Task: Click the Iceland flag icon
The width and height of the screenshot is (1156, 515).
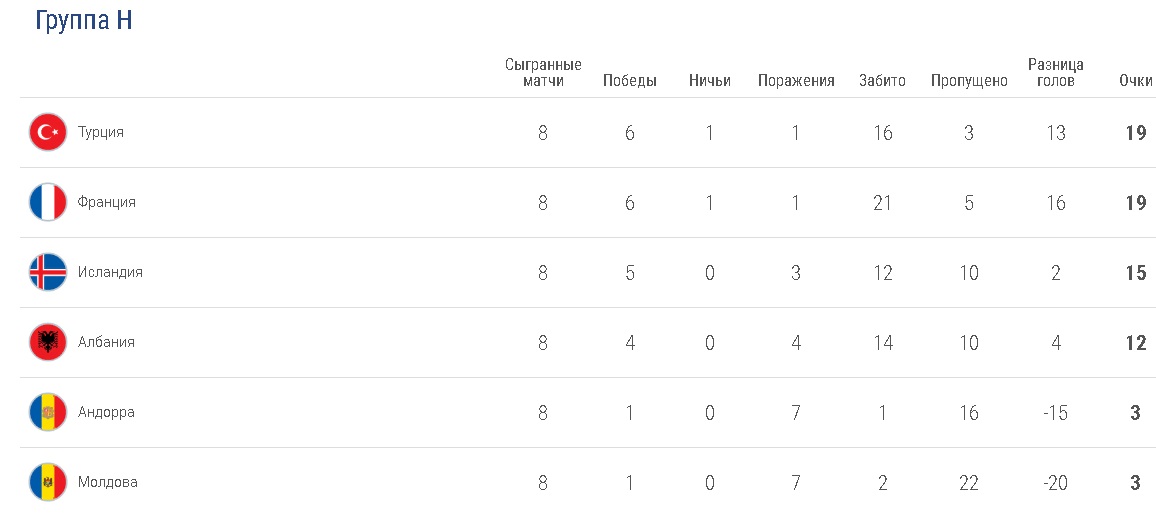Action: [x=48, y=272]
